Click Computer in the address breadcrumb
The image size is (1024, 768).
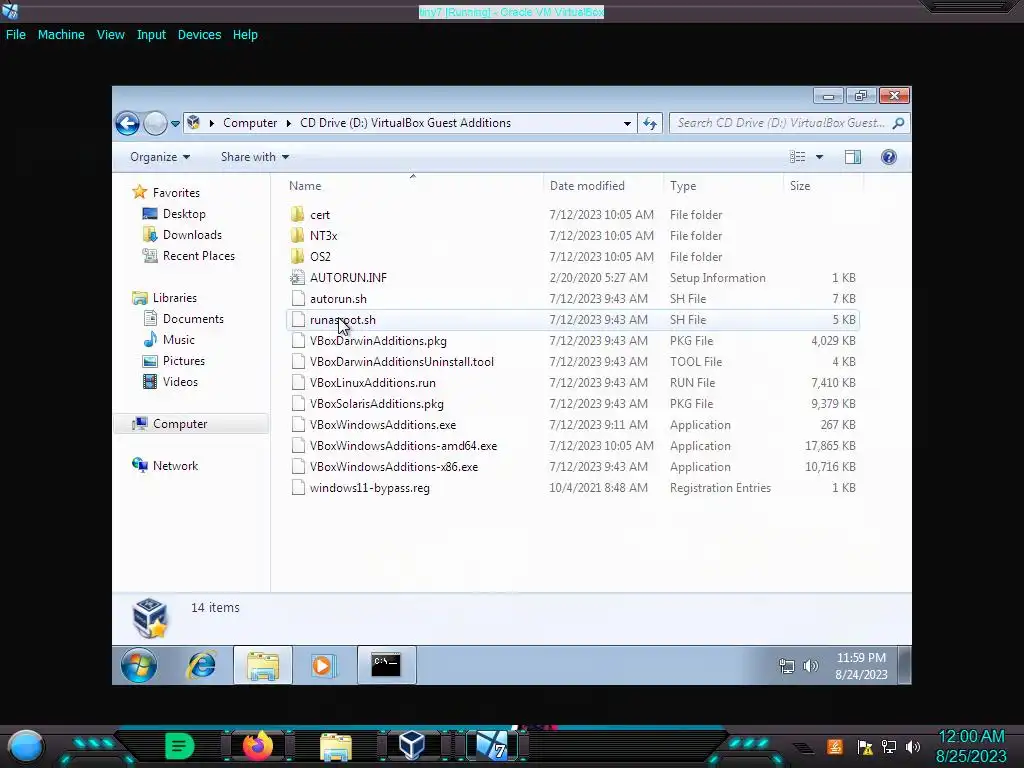pyautogui.click(x=250, y=123)
